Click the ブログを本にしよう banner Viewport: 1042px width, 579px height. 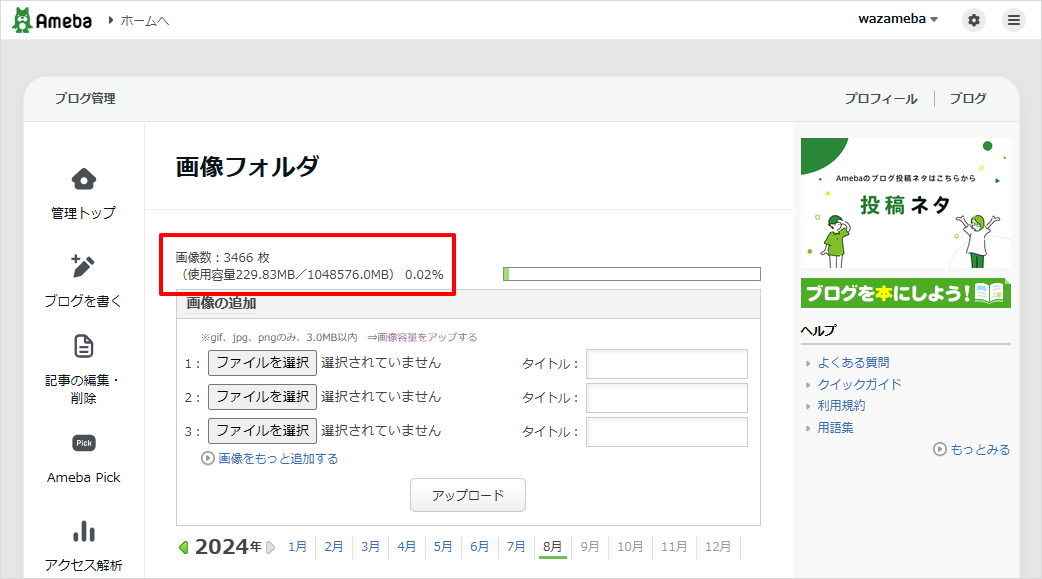[906, 292]
